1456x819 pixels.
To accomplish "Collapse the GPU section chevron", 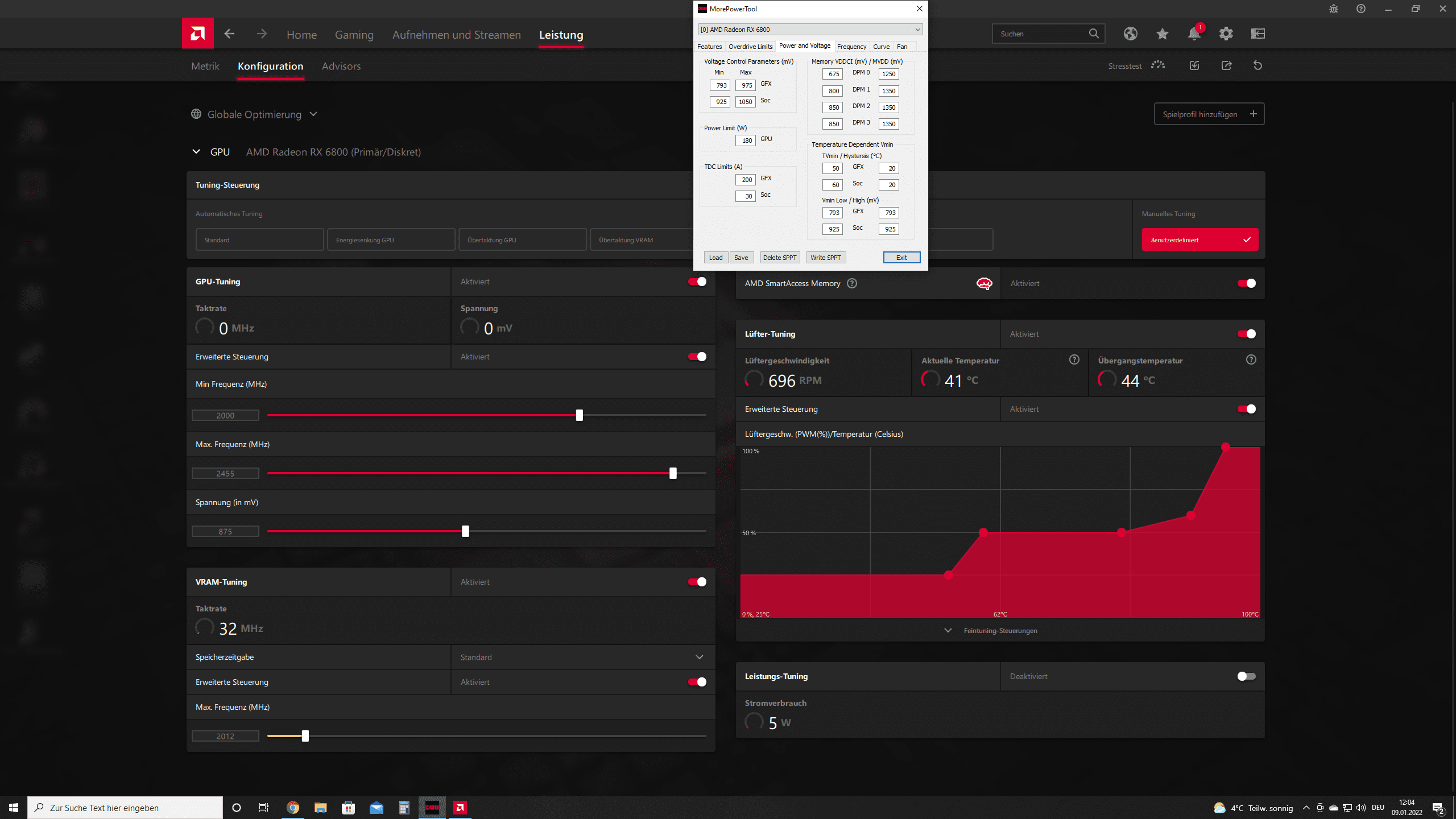I will pyautogui.click(x=196, y=152).
